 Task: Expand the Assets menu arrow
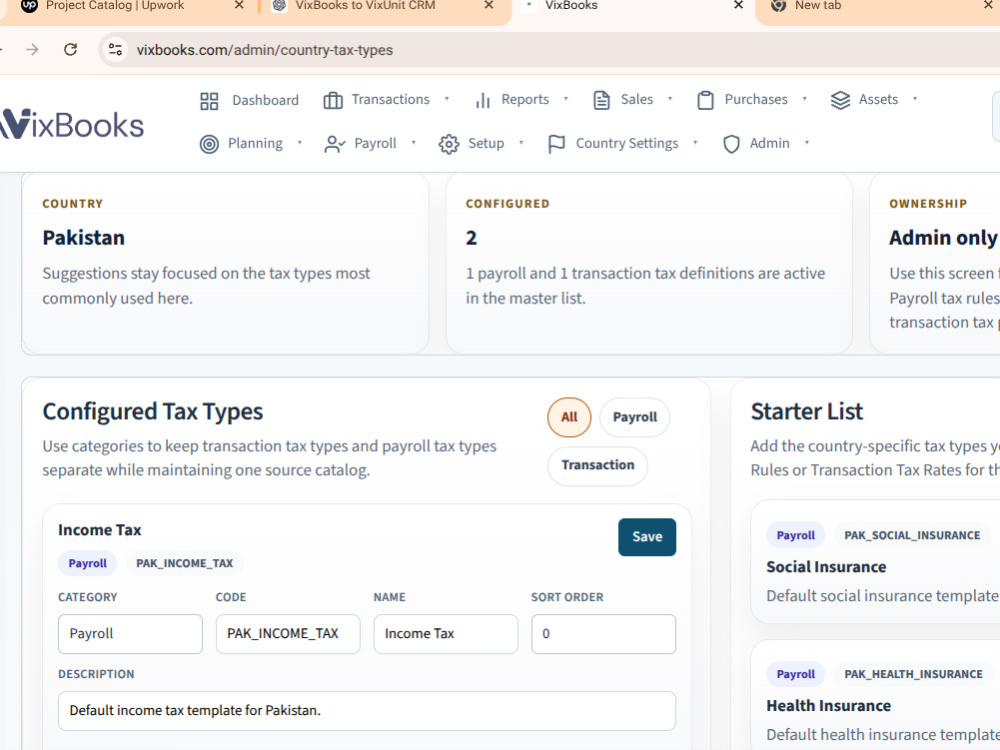pyautogui.click(x=915, y=99)
